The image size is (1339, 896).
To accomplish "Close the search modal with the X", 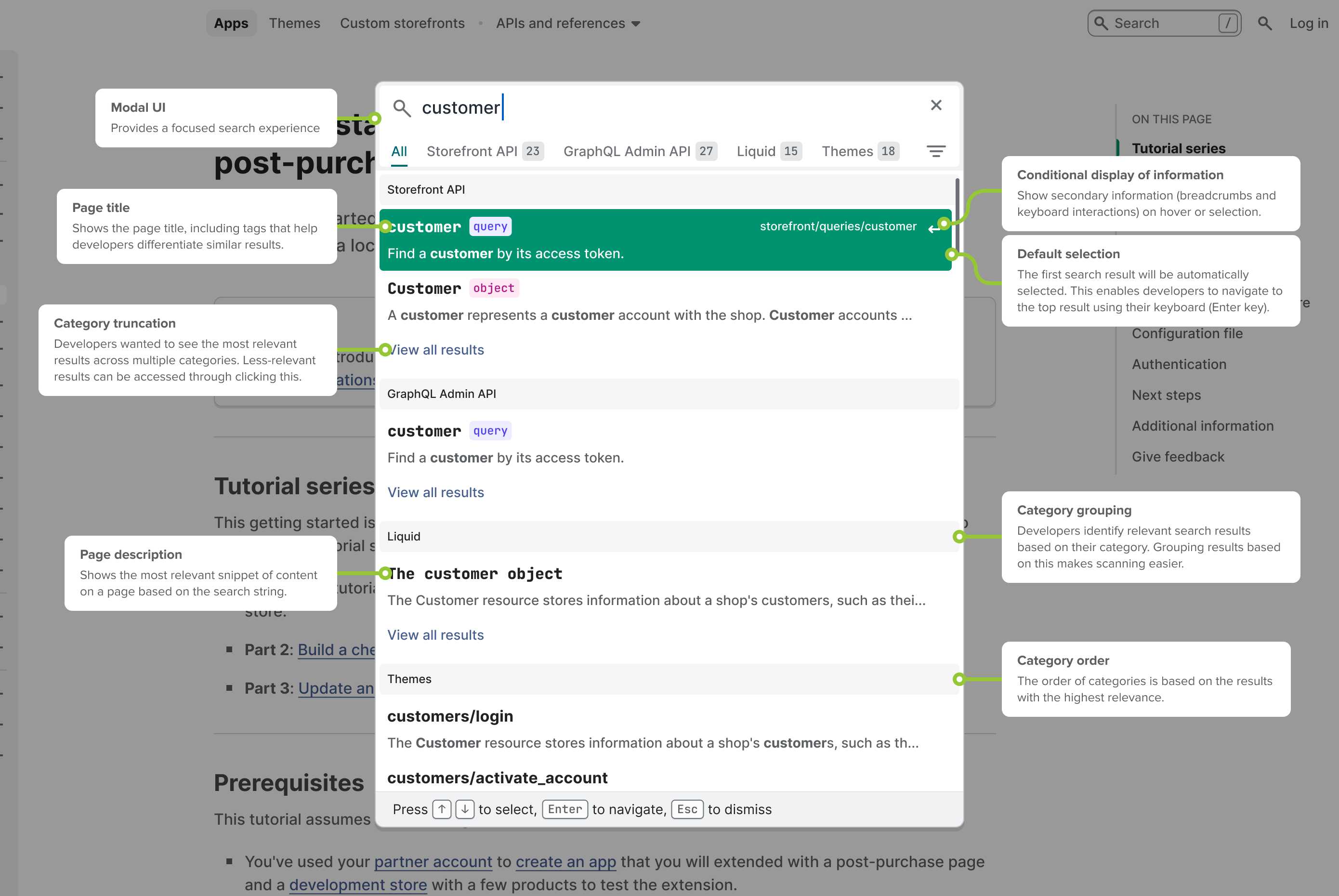I will (936, 105).
